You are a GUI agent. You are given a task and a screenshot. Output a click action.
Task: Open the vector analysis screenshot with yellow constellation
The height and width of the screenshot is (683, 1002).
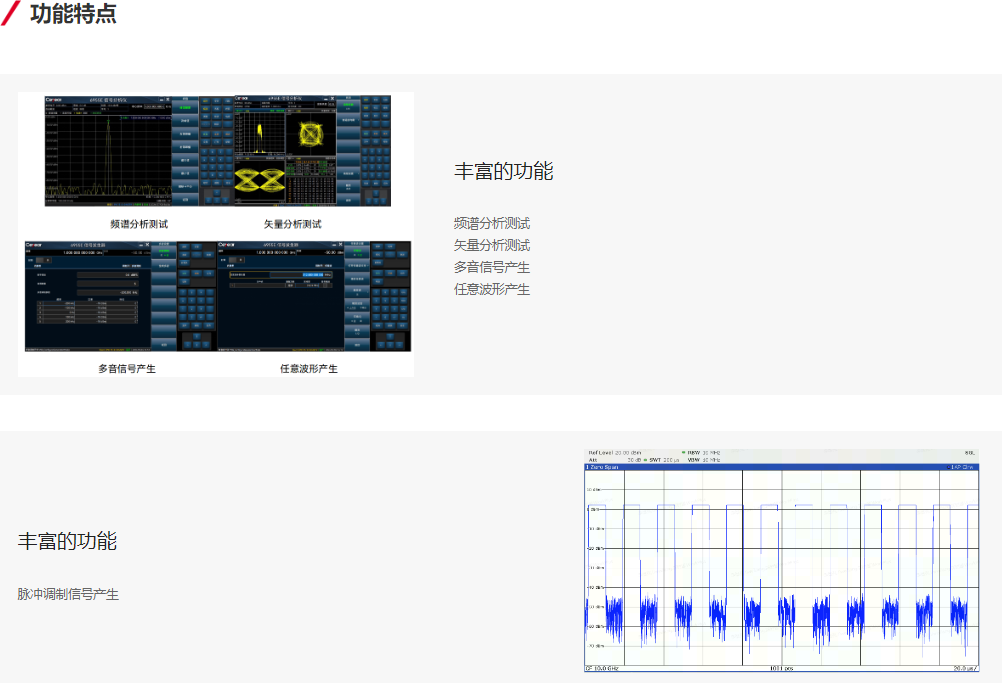click(x=310, y=152)
